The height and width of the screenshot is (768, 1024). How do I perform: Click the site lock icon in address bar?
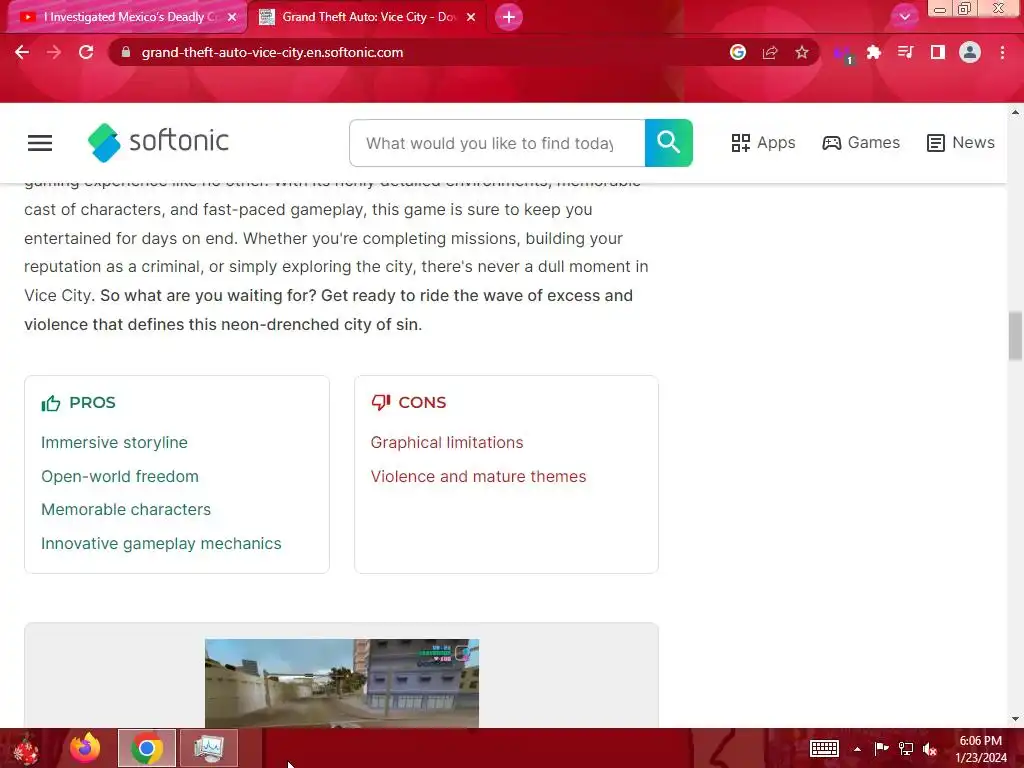pos(126,52)
